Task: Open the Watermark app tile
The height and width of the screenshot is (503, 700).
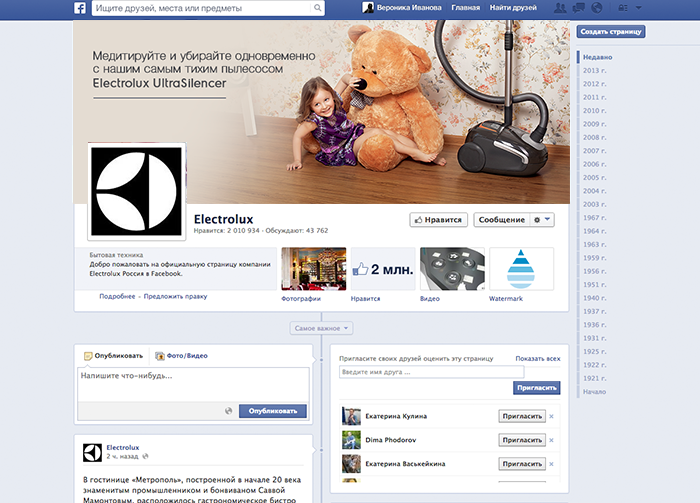Action: [x=521, y=269]
